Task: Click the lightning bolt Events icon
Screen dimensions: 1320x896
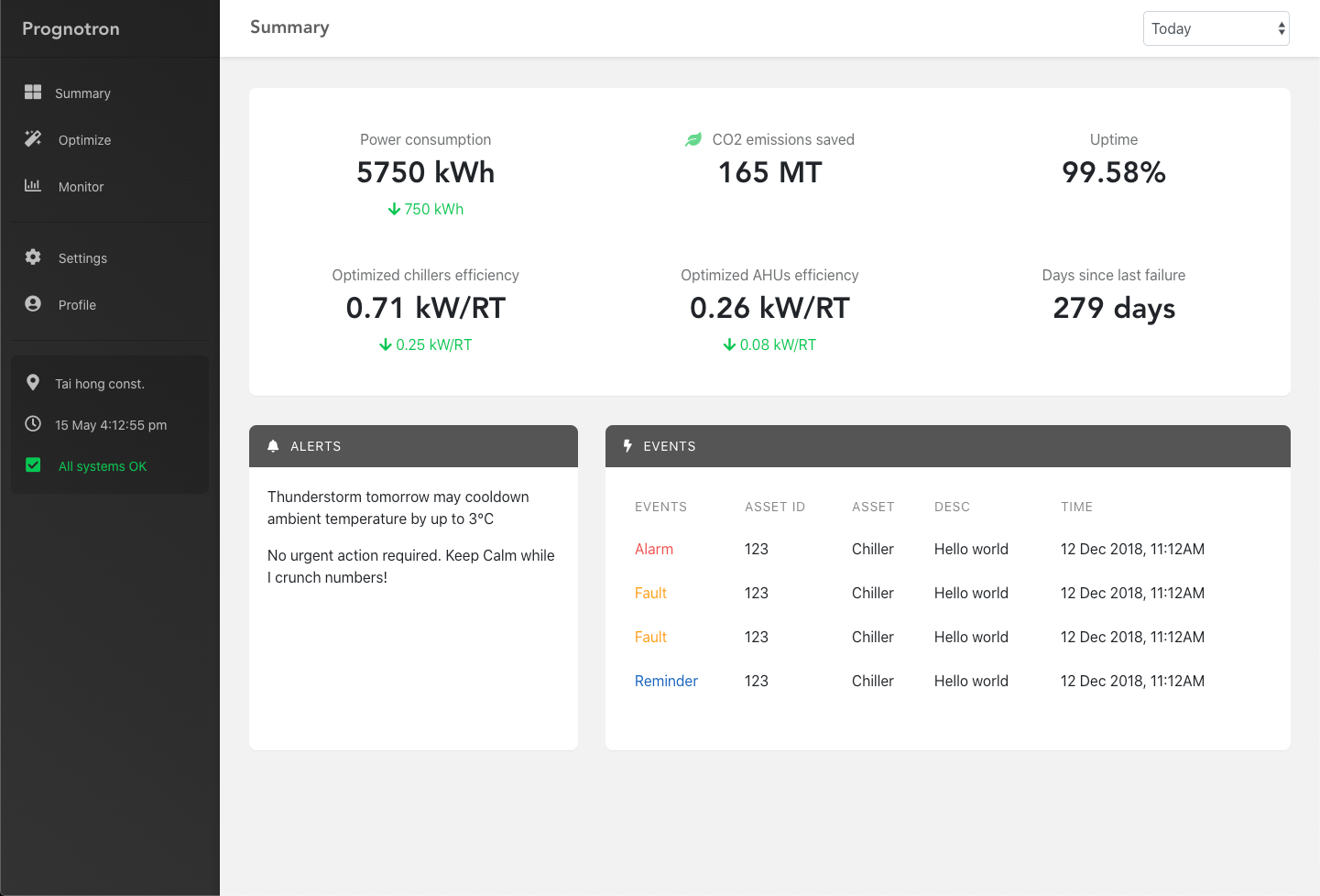Action: 627,446
